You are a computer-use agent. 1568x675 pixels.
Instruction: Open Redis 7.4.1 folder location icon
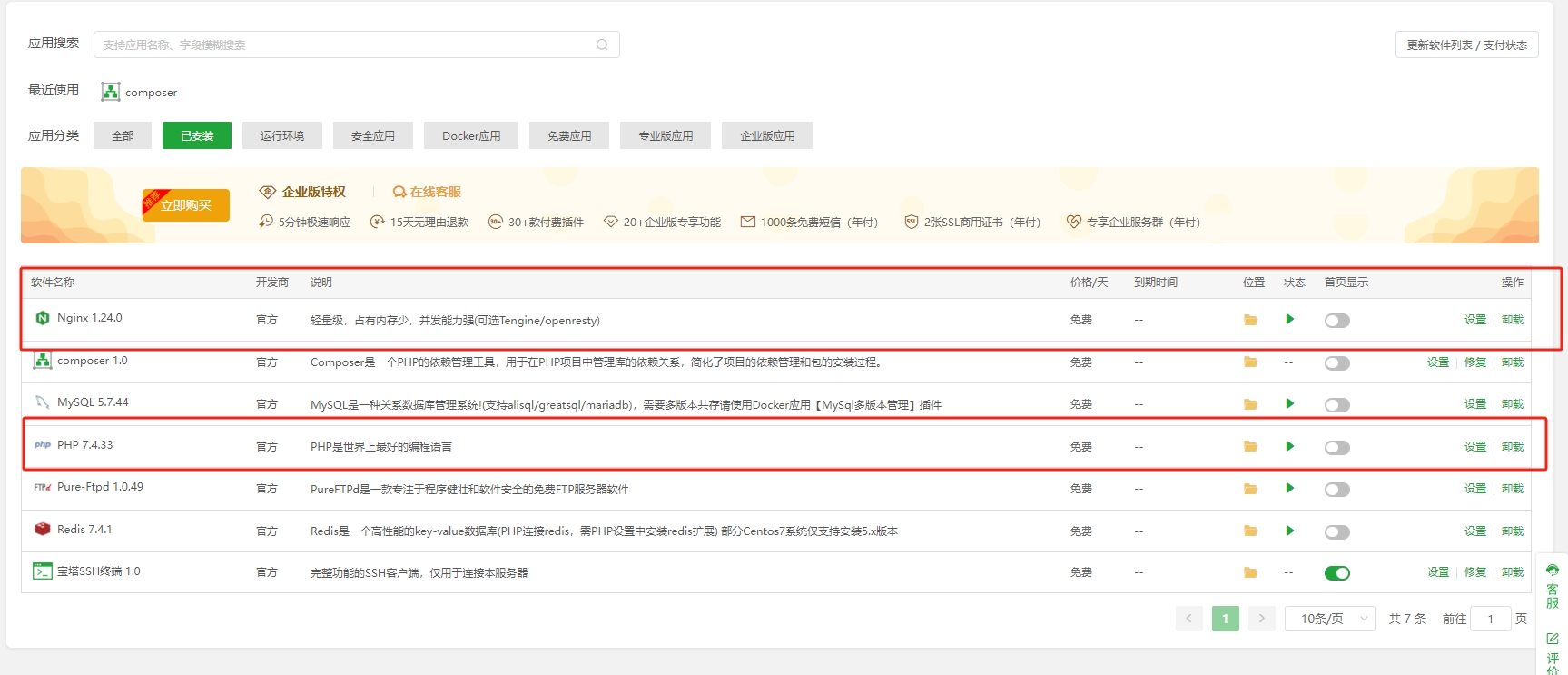1250,531
